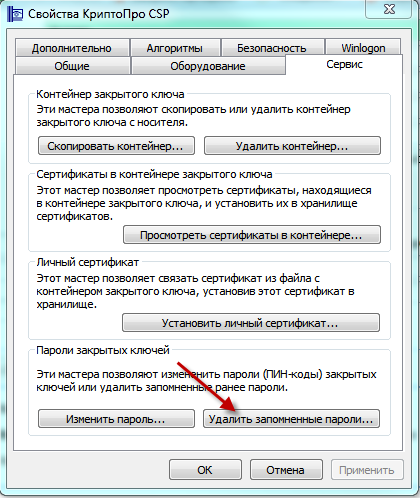Viewport: 420px width, 498px height.
Task: Switch to the Дополнительно tab
Action: (x=72, y=48)
